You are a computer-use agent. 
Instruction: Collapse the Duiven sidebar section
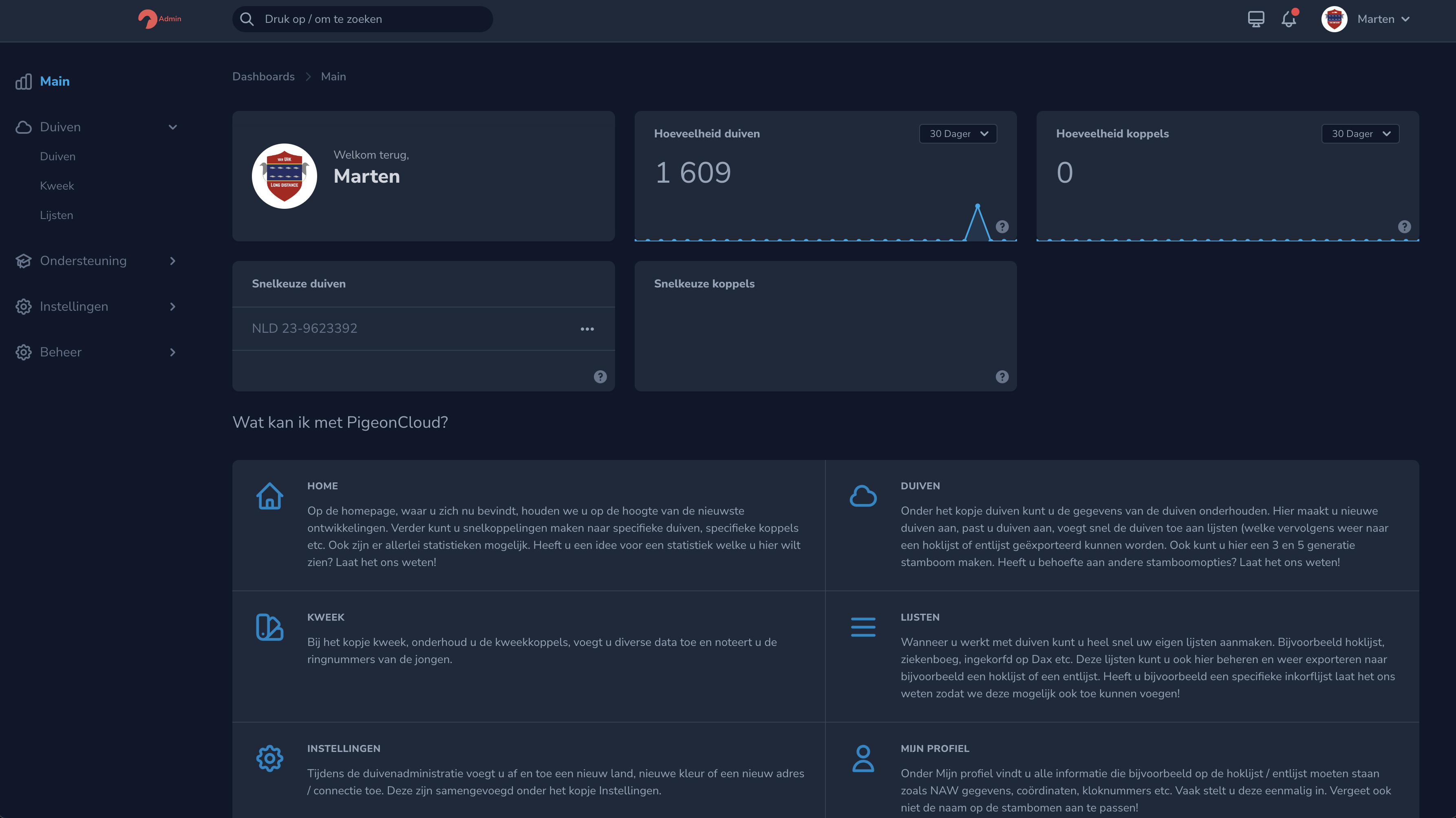pyautogui.click(x=172, y=127)
